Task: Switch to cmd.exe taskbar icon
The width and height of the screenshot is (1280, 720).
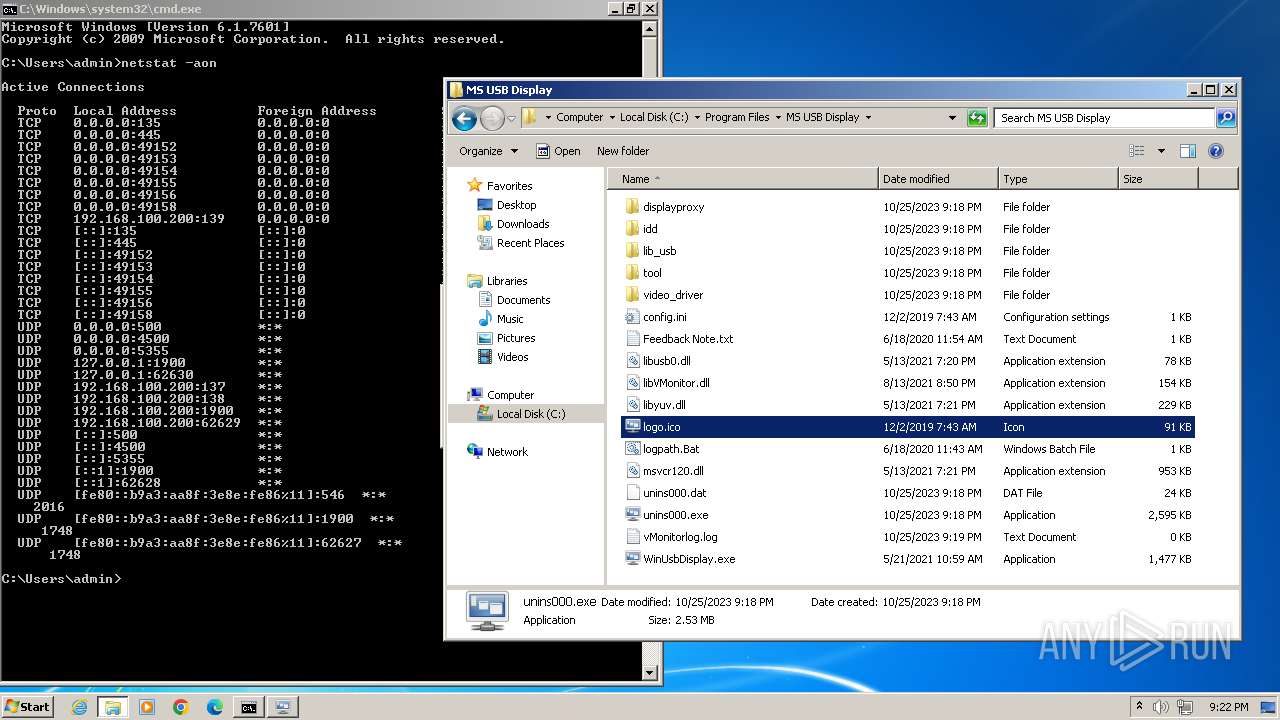Action: (x=248, y=707)
